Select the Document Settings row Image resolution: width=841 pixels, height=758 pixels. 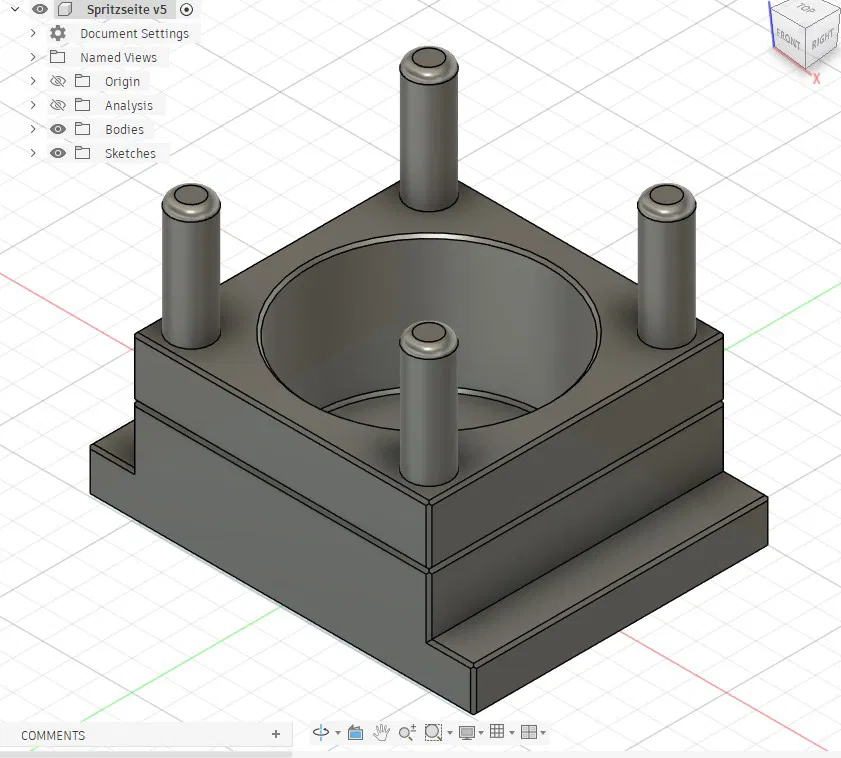click(x=134, y=33)
